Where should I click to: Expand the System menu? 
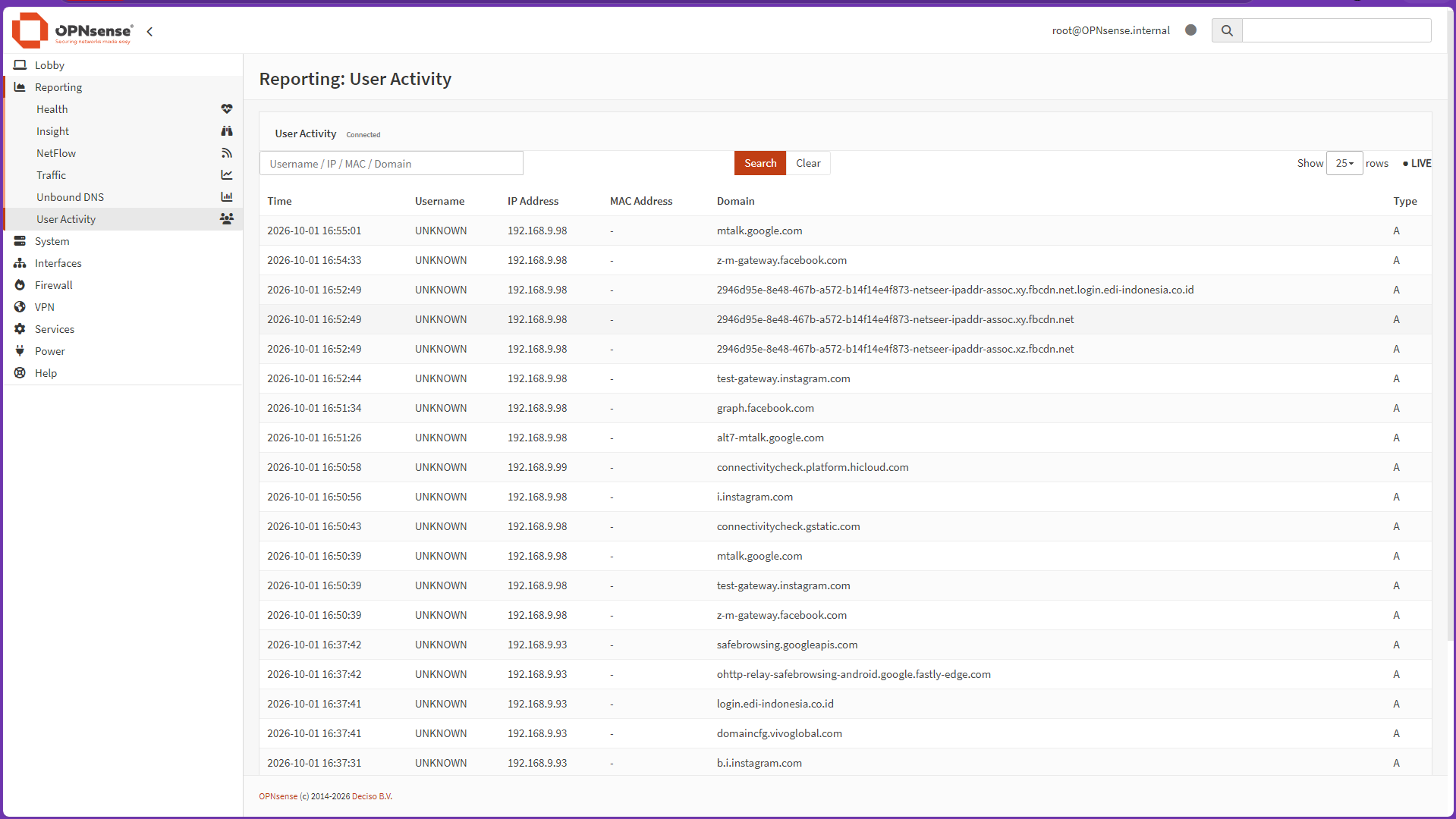point(123,241)
